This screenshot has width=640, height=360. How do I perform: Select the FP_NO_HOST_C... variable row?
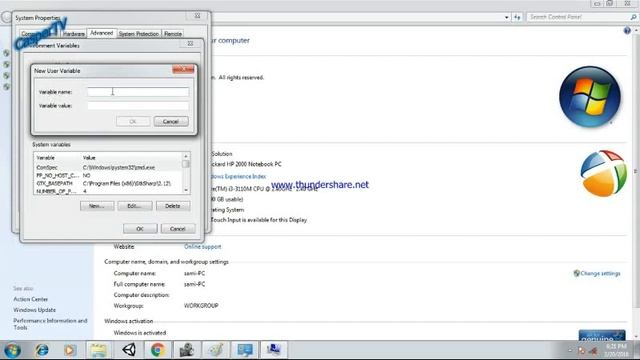click(108, 175)
